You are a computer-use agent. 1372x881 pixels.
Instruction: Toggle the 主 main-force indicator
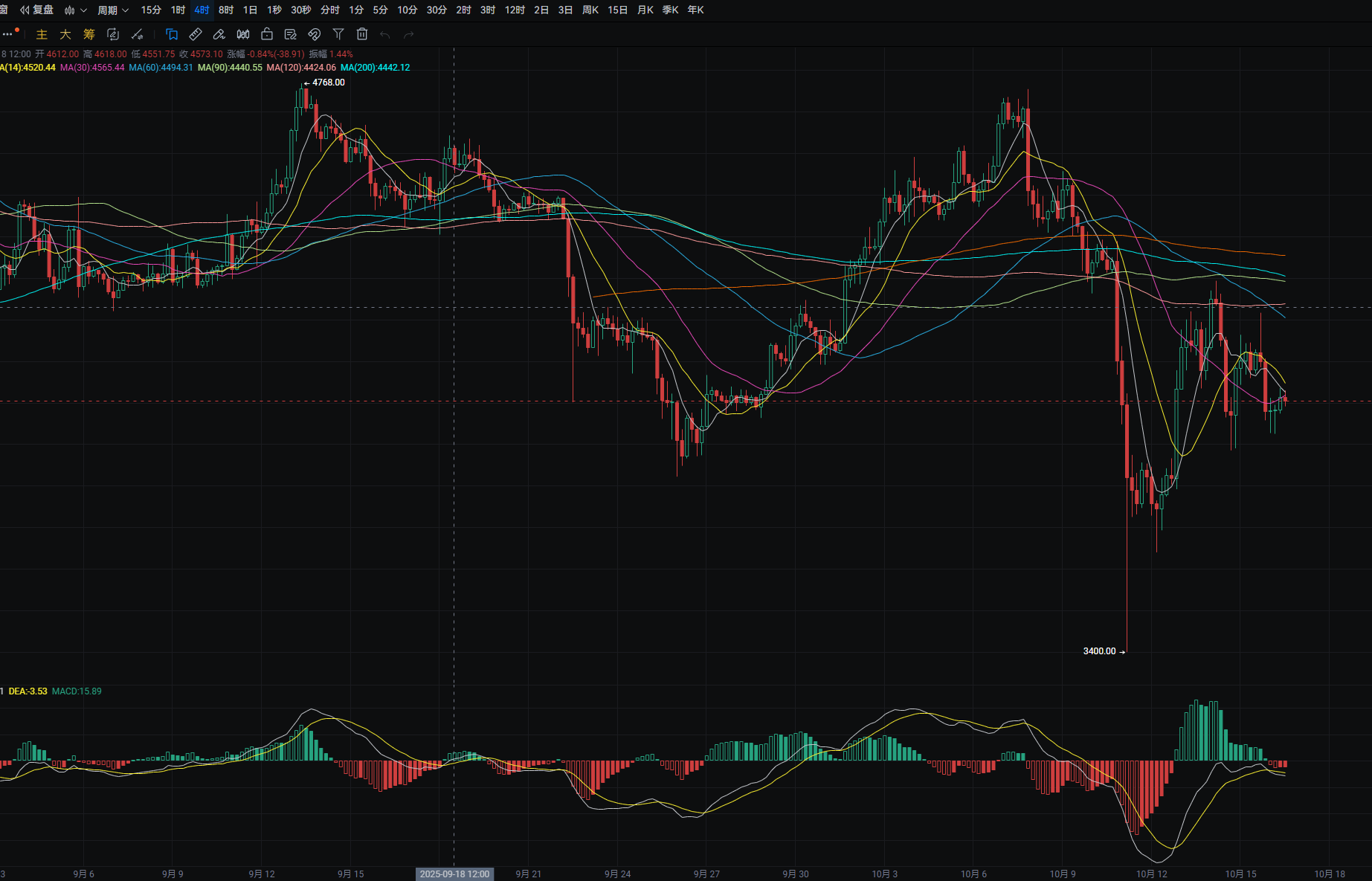[x=42, y=34]
